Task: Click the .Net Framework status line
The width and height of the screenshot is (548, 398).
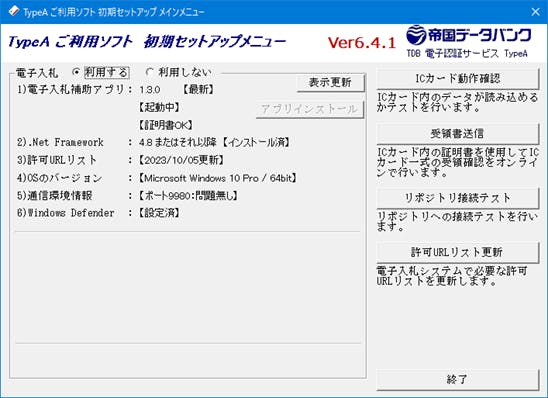Action: tap(153, 142)
